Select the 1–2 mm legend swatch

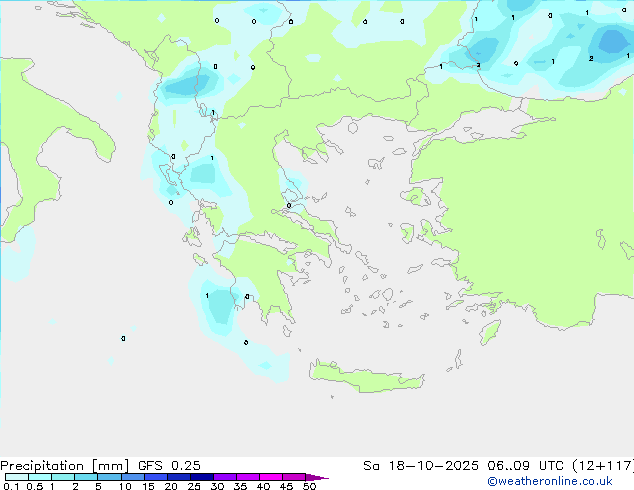pos(63,477)
